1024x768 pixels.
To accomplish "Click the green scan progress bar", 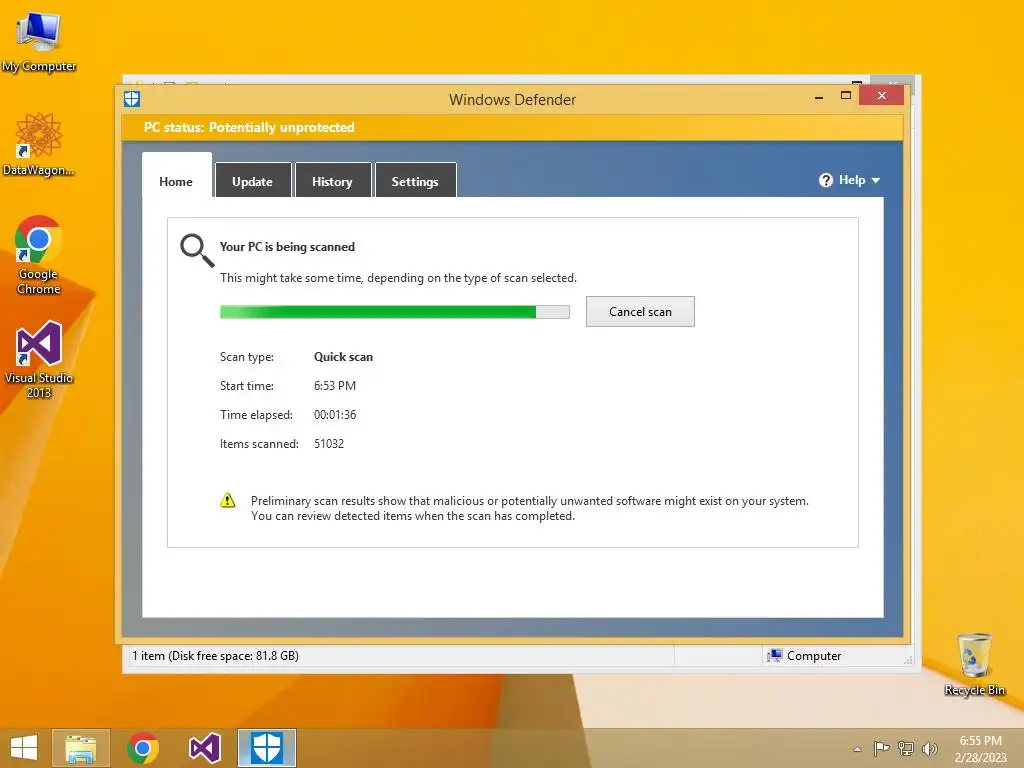I will point(394,312).
